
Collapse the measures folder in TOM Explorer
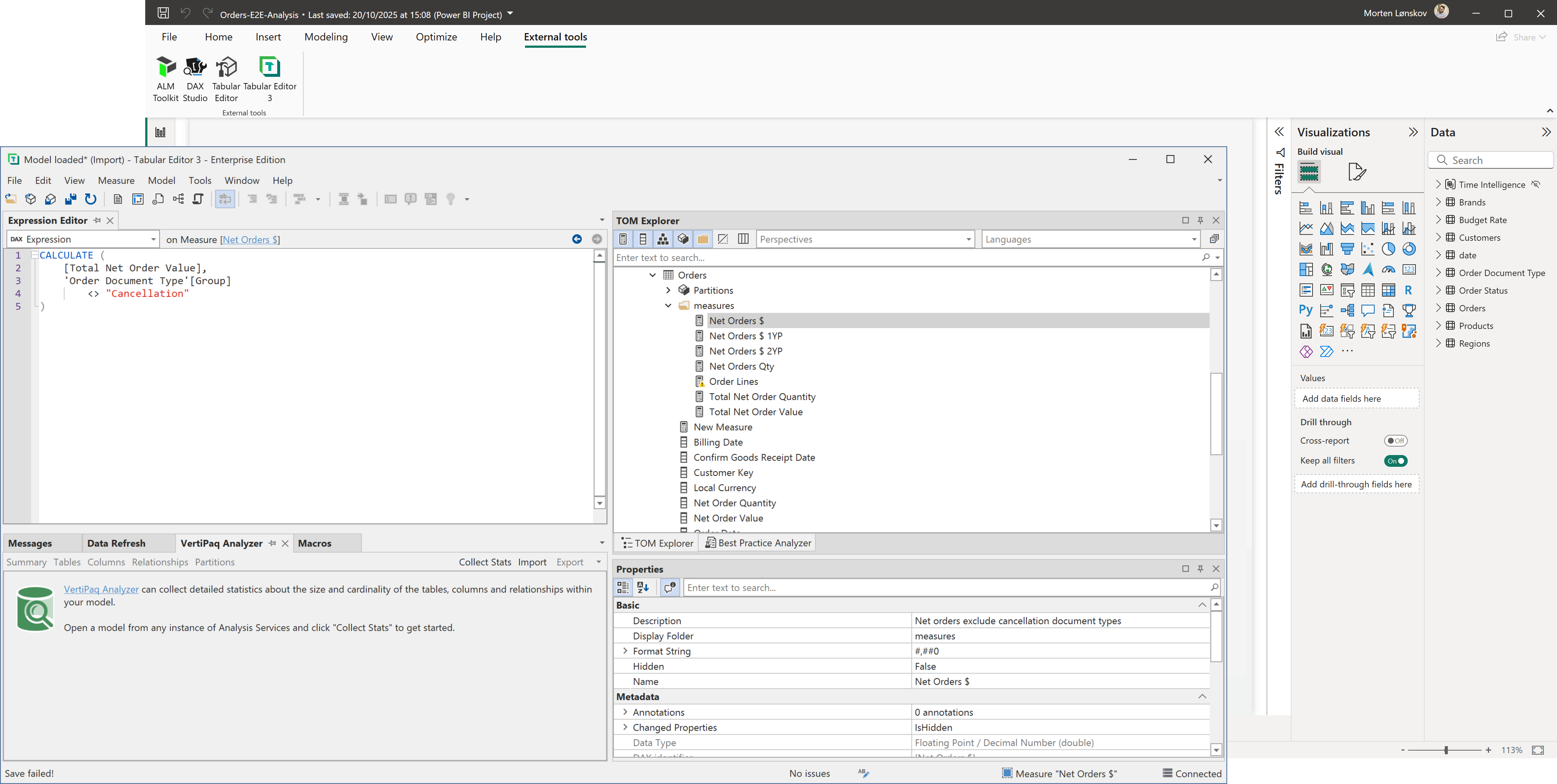pyautogui.click(x=668, y=305)
